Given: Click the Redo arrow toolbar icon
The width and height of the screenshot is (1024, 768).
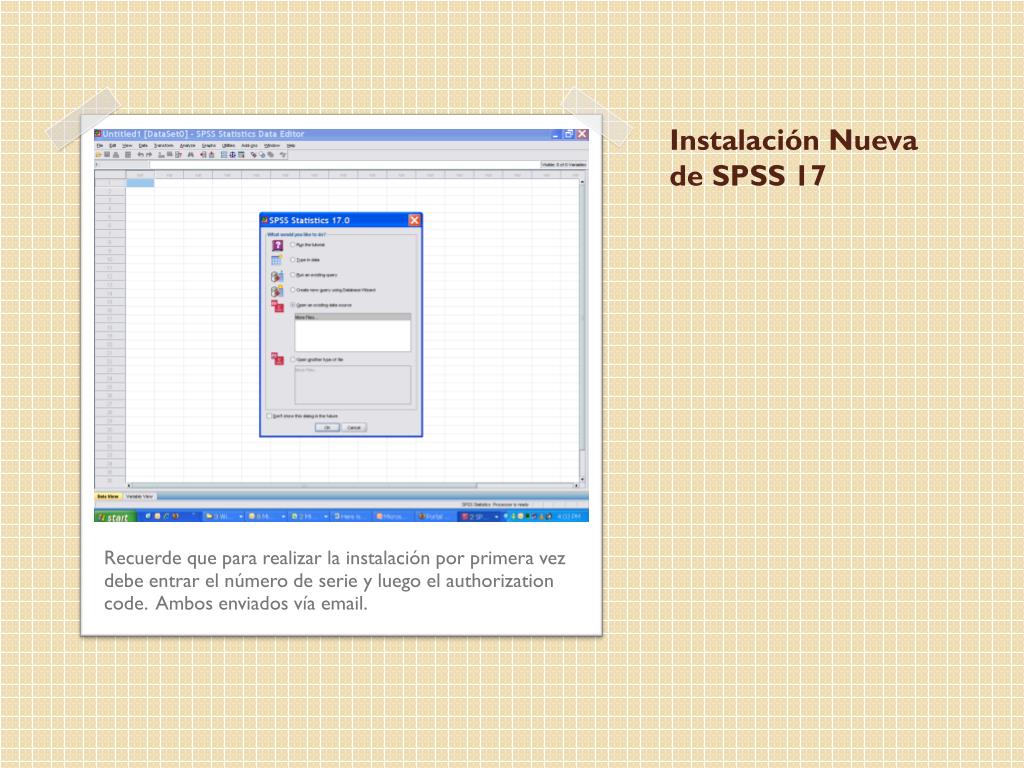Looking at the screenshot, I should click(149, 155).
